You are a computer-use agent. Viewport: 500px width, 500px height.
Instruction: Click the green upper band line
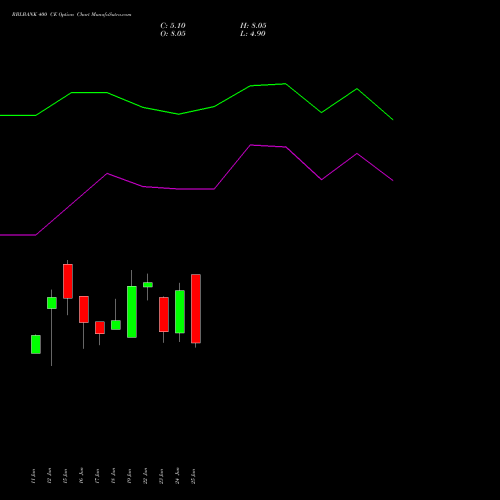pyautogui.click(x=197, y=110)
